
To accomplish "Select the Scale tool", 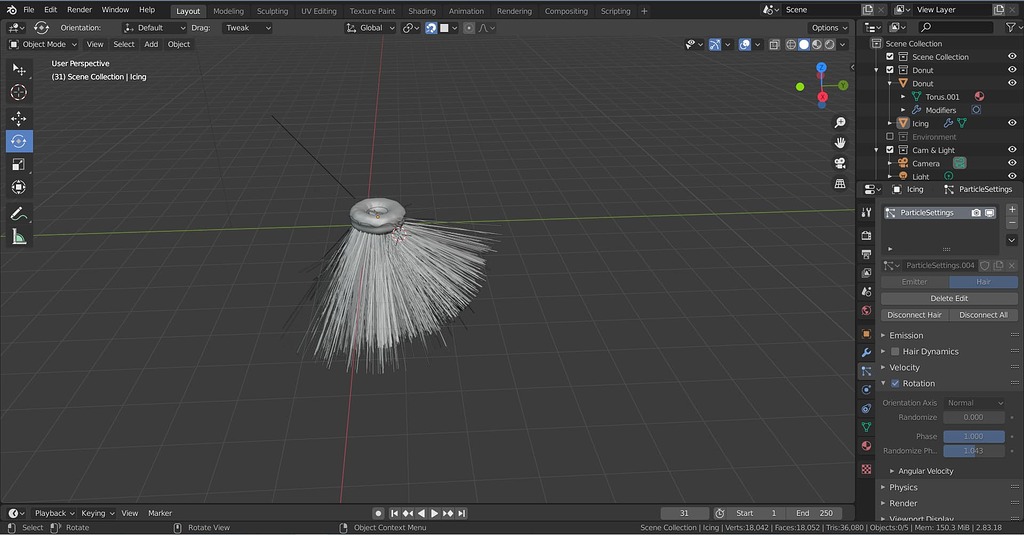I will [19, 164].
